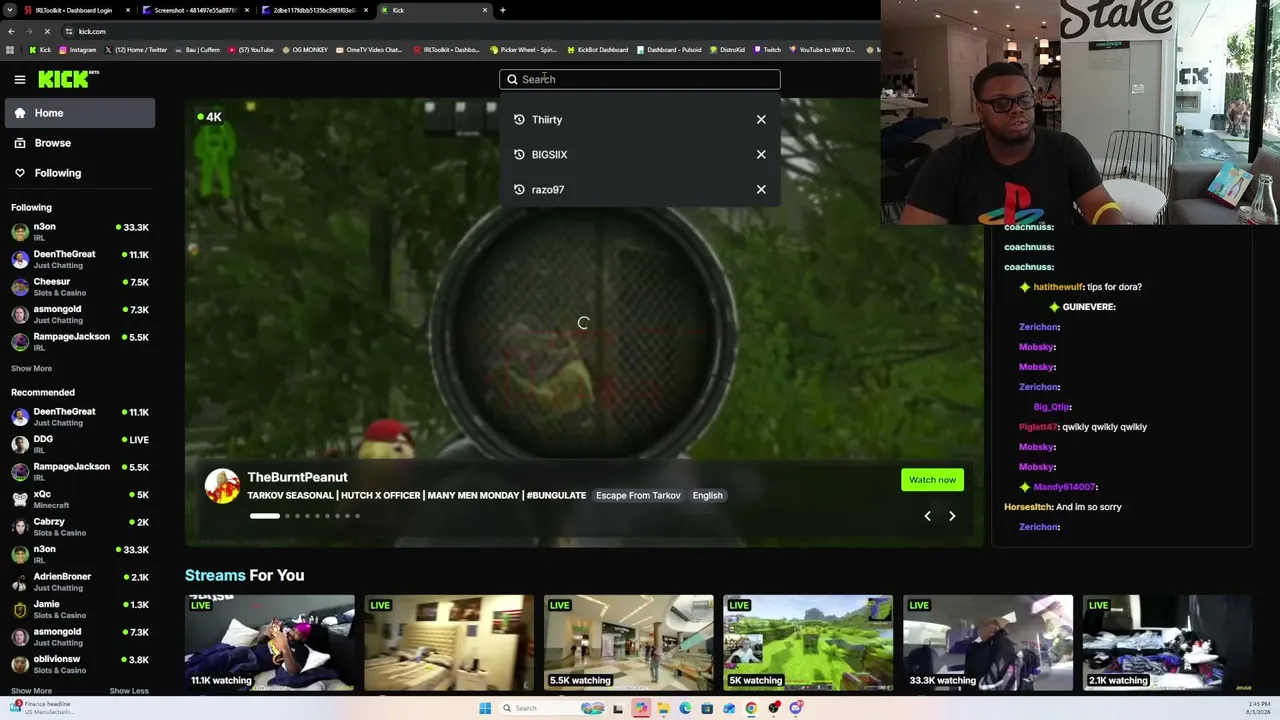Screen dimensions: 1280x720
Task: Open Browse in the sidebar
Action: (x=80, y=143)
